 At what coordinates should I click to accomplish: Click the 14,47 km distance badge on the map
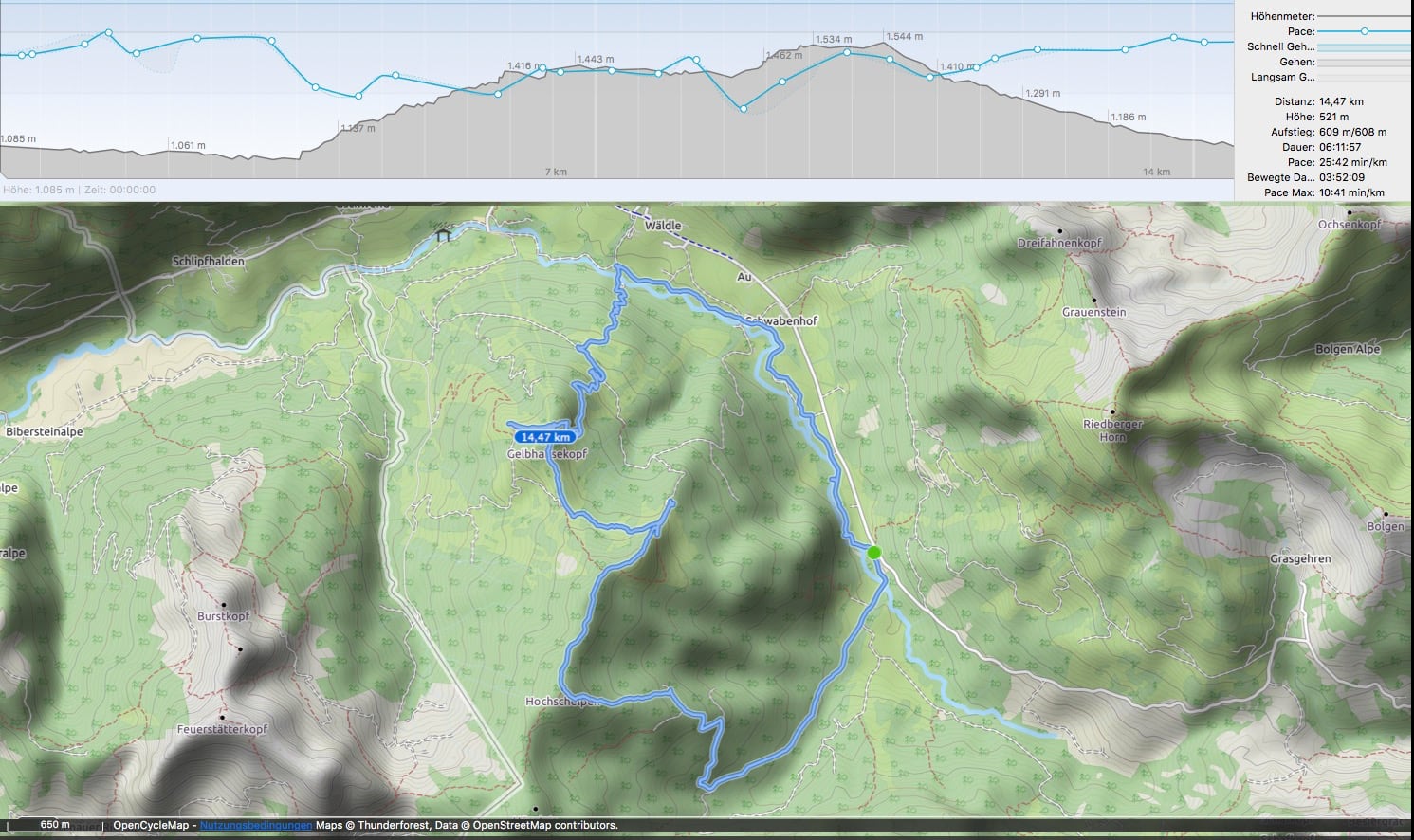[545, 437]
